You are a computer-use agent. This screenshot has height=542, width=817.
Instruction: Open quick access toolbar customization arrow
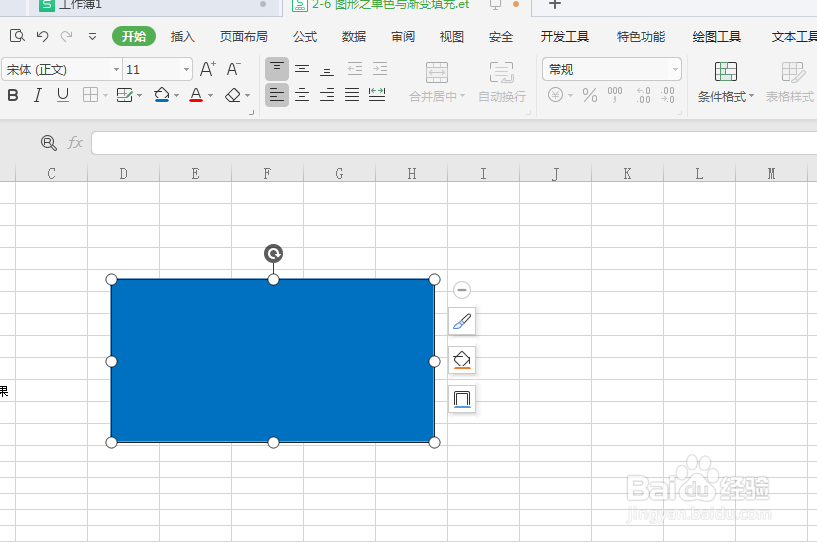pos(92,36)
